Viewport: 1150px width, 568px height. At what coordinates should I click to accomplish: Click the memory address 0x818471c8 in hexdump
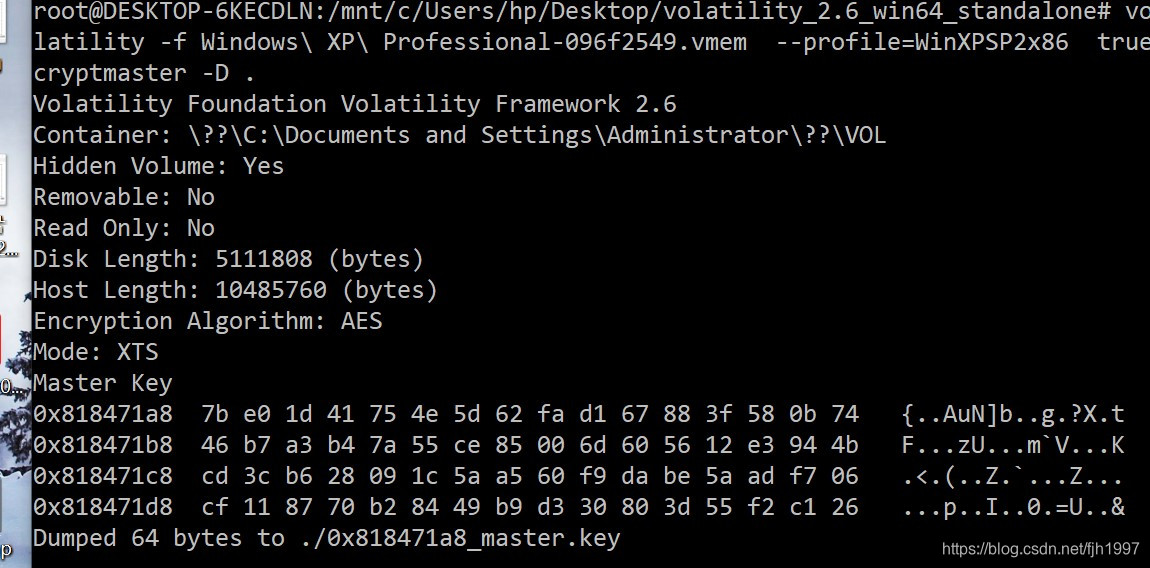coord(103,476)
